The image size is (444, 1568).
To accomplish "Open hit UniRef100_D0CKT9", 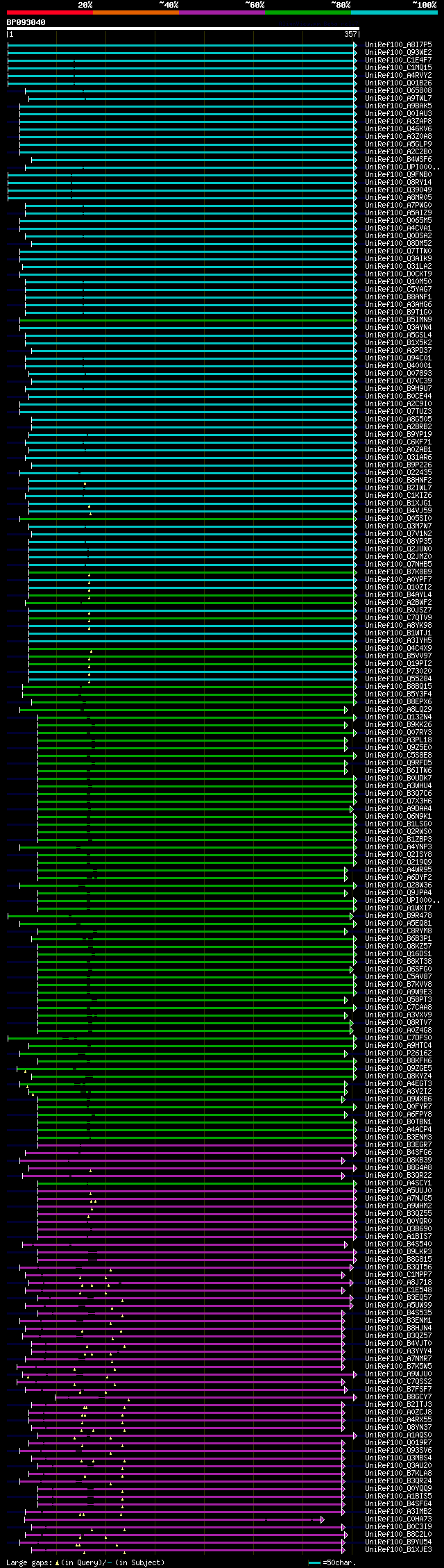I will click(x=398, y=274).
